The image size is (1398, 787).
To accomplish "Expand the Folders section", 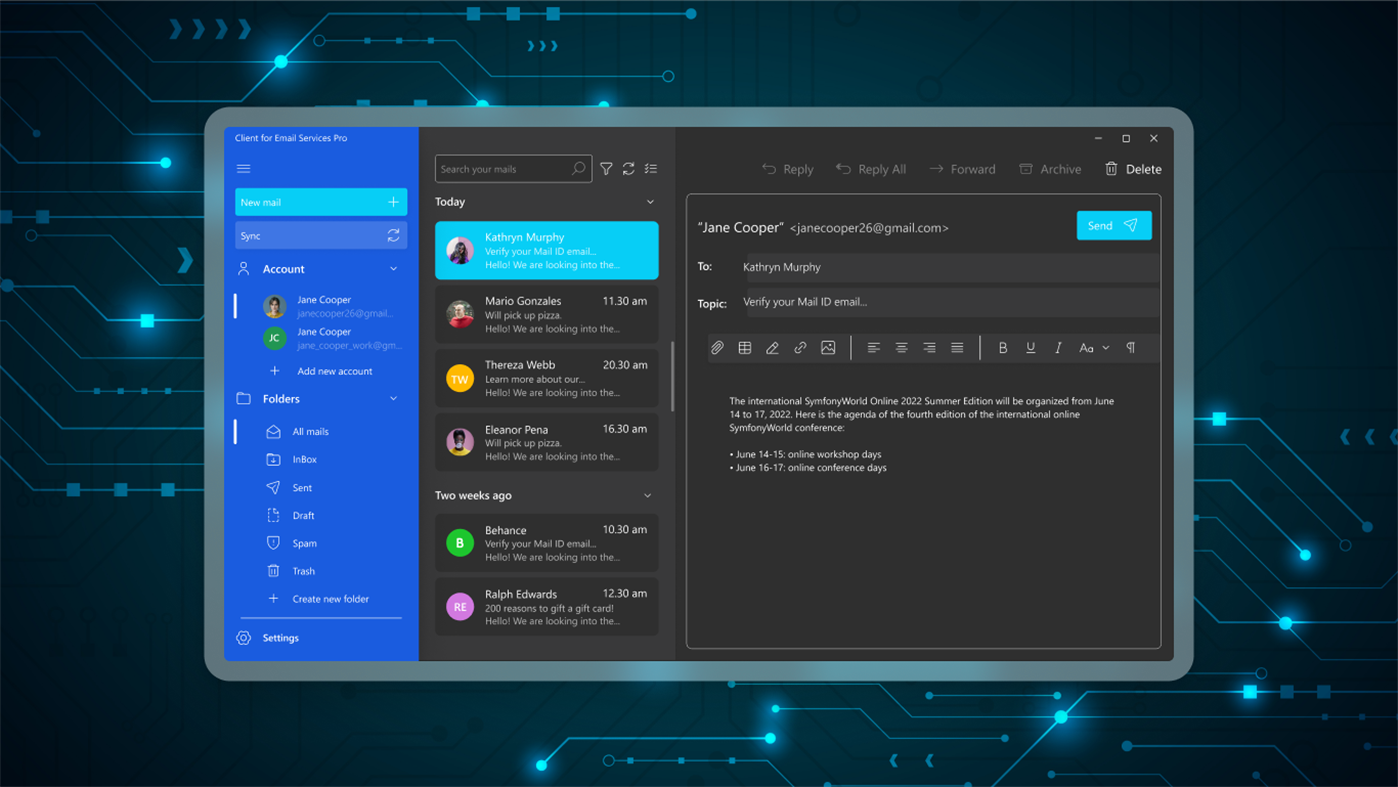I will [x=394, y=398].
